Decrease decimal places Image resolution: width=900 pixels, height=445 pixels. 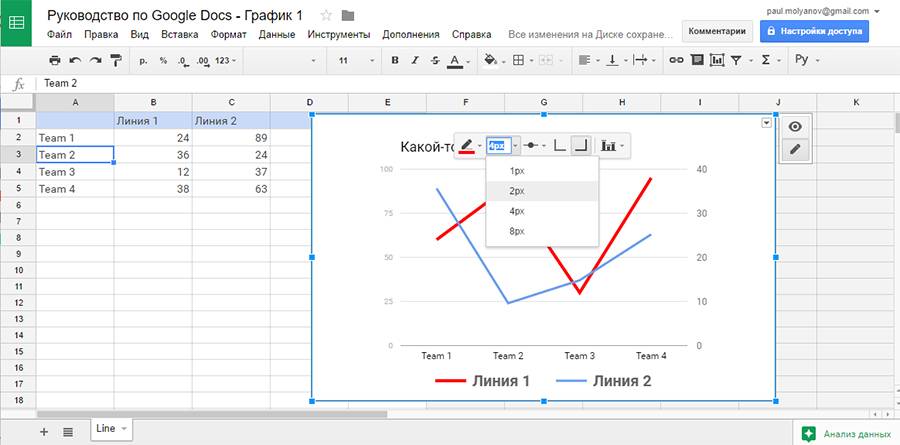click(x=183, y=61)
